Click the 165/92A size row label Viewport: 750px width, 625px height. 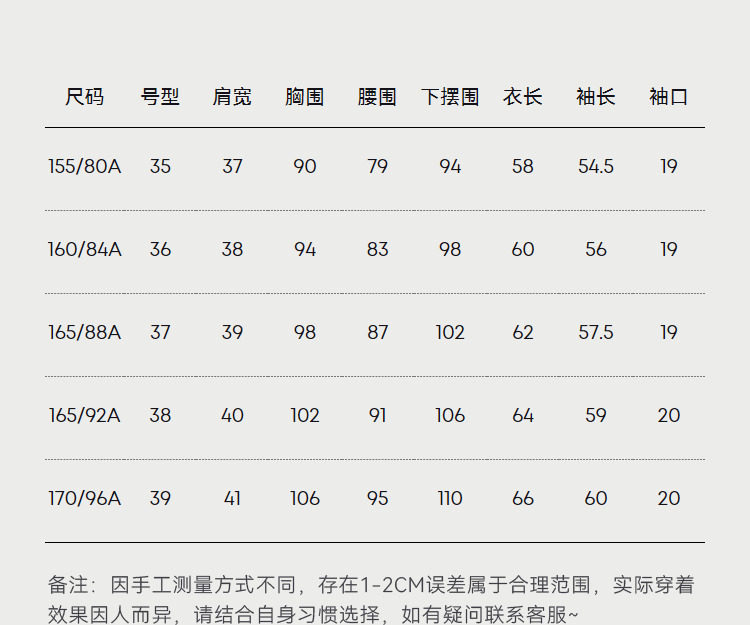click(x=85, y=415)
